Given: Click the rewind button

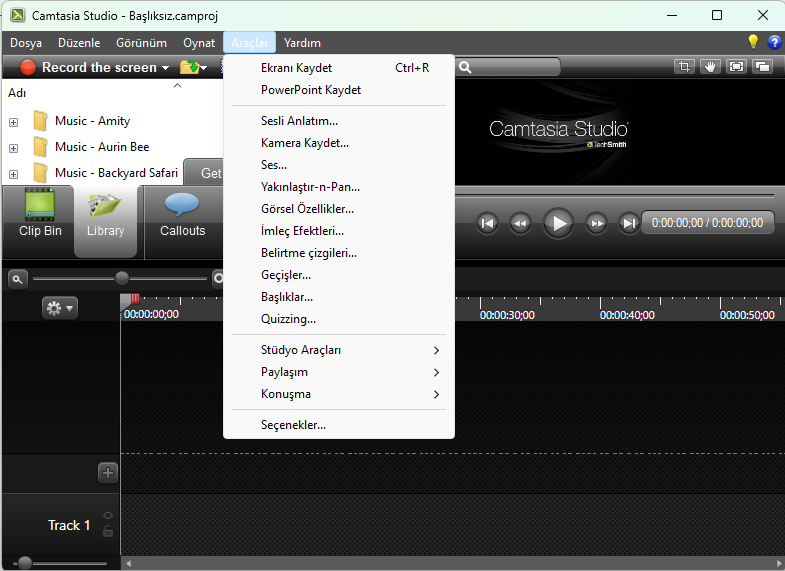Looking at the screenshot, I should 520,223.
